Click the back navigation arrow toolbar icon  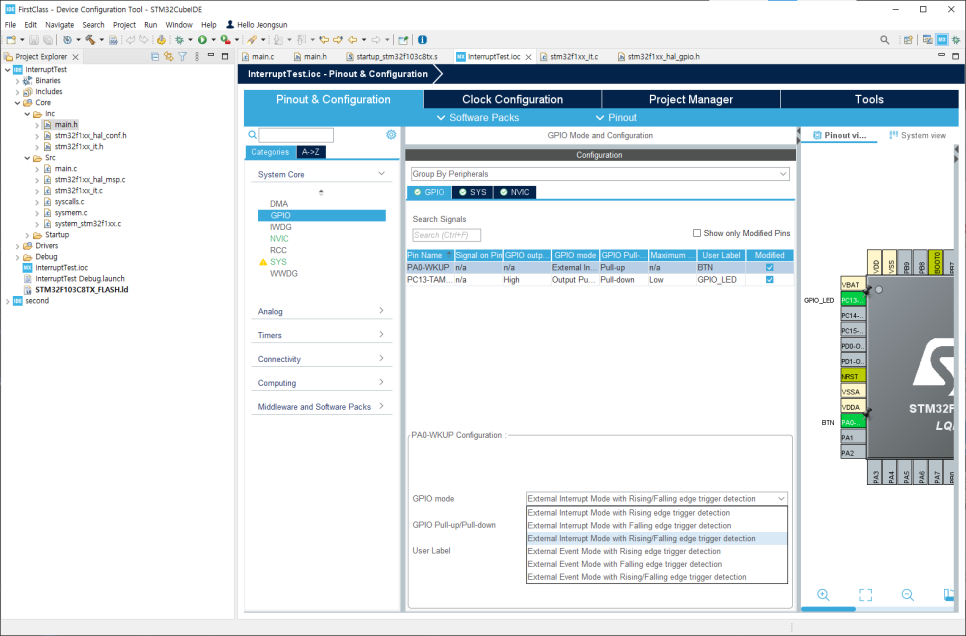[x=352, y=40]
